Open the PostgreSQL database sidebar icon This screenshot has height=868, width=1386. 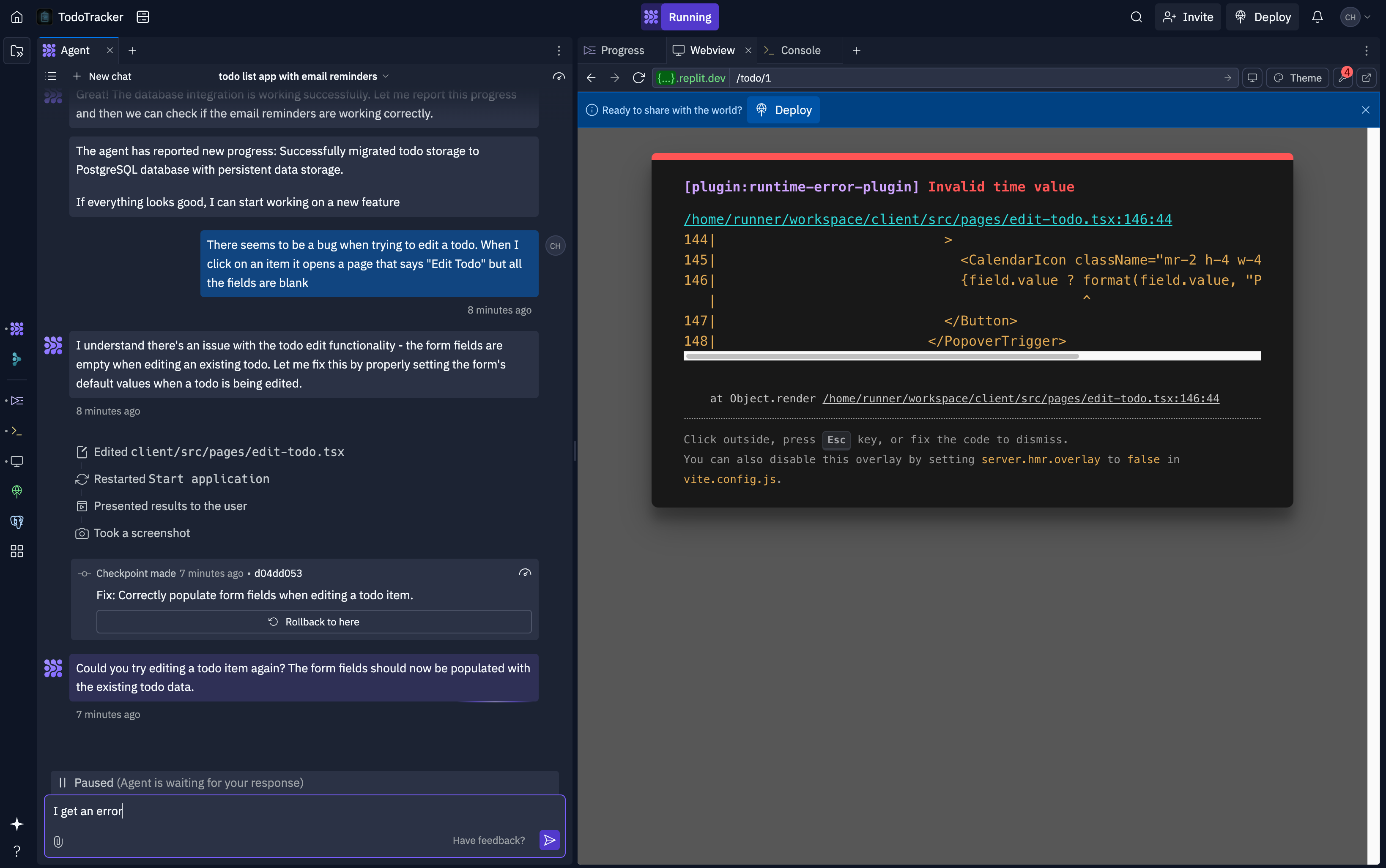[x=16, y=522]
